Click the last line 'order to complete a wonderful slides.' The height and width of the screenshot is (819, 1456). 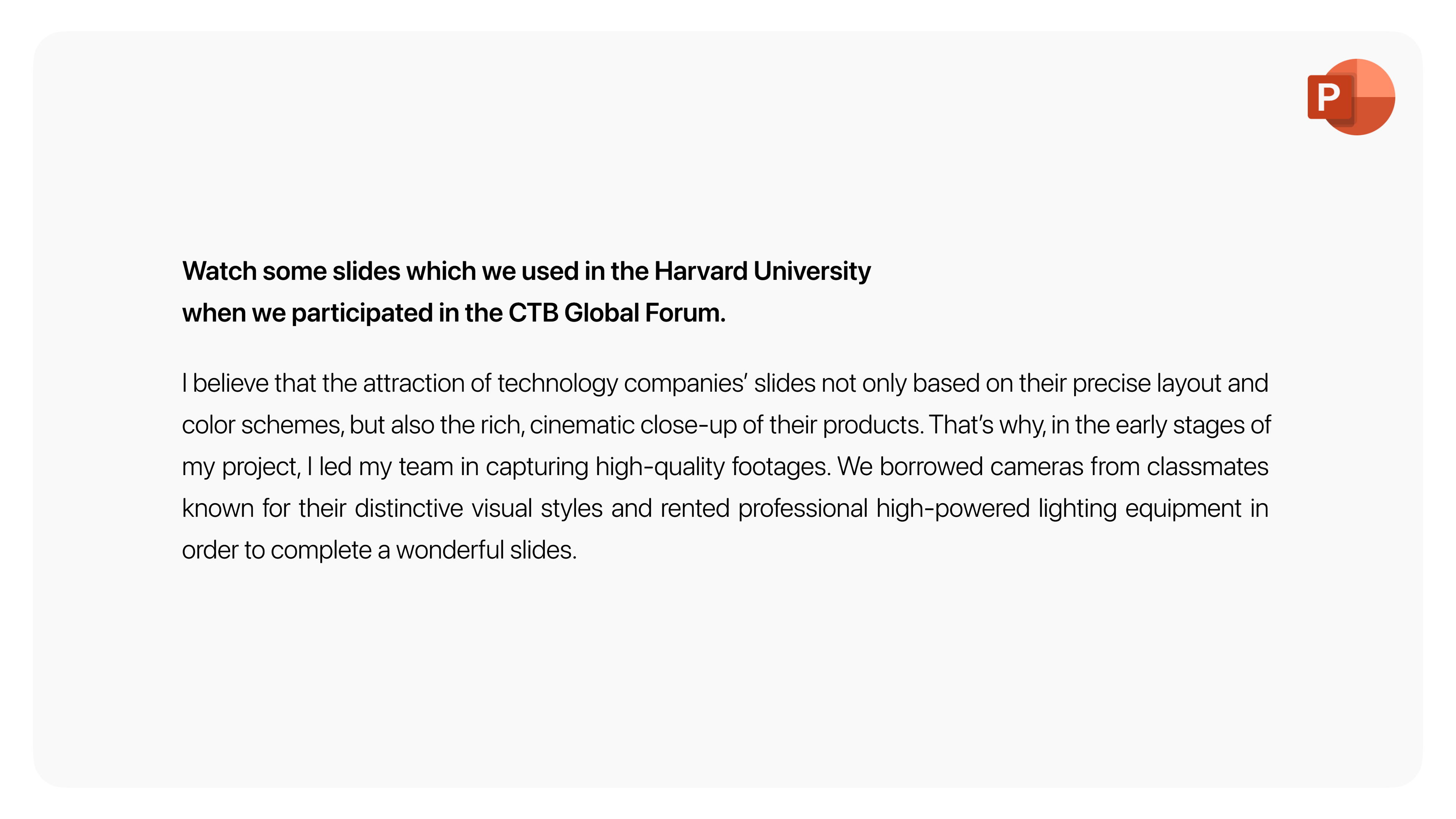point(379,551)
